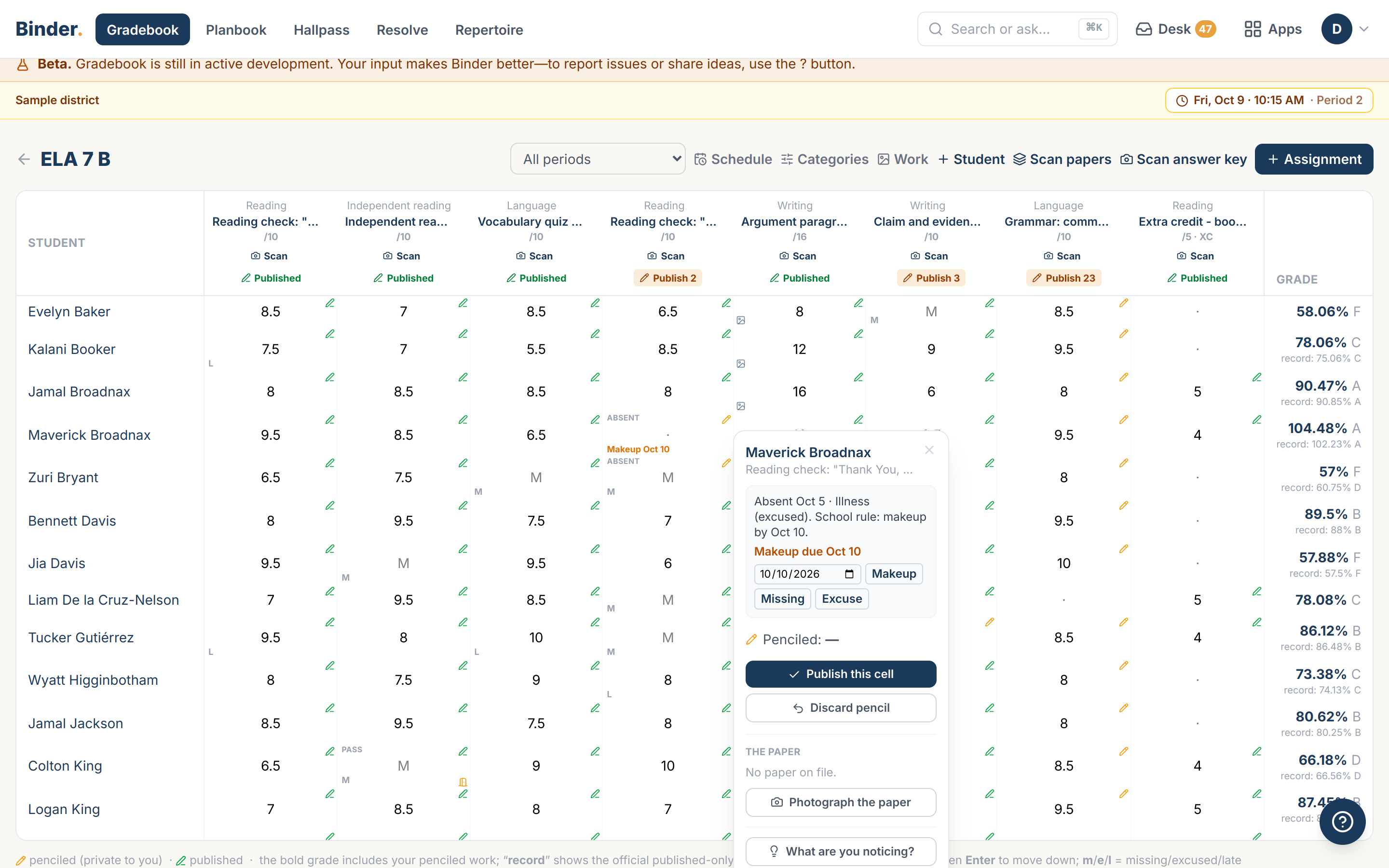Click Scan under Extra credit column
Viewport: 1389px width, 868px height.
(x=1195, y=256)
